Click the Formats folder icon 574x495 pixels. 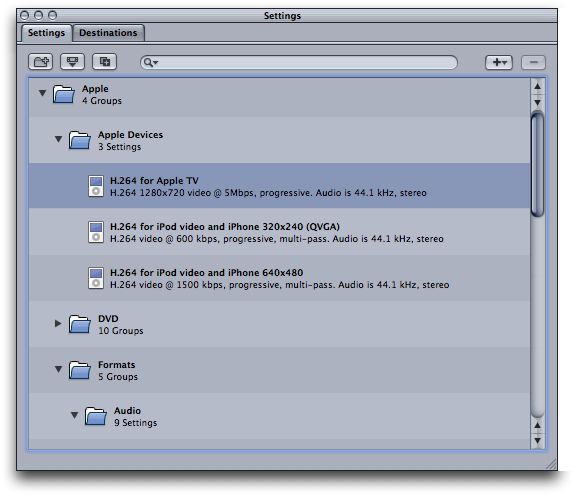coord(80,370)
